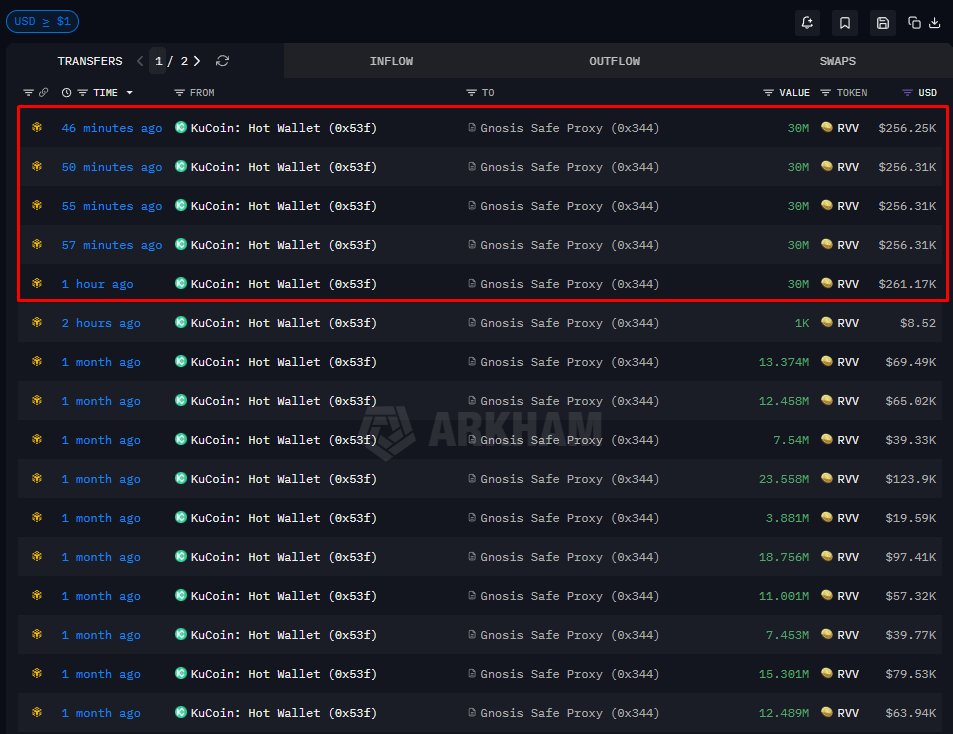
Task: Click the alert bell icon
Action: [x=807, y=23]
